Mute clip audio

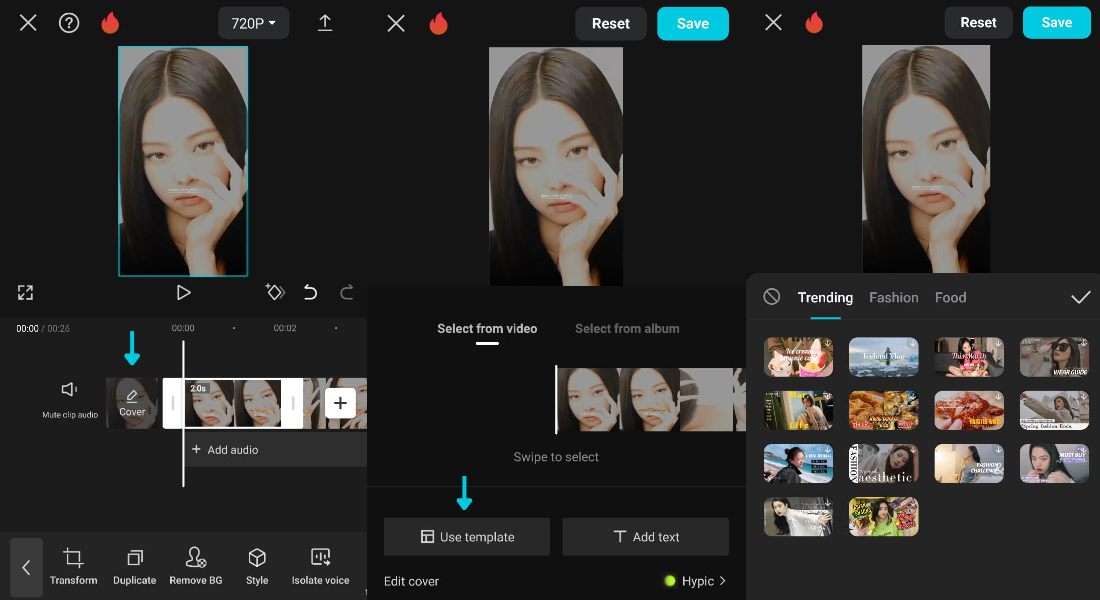(x=69, y=400)
